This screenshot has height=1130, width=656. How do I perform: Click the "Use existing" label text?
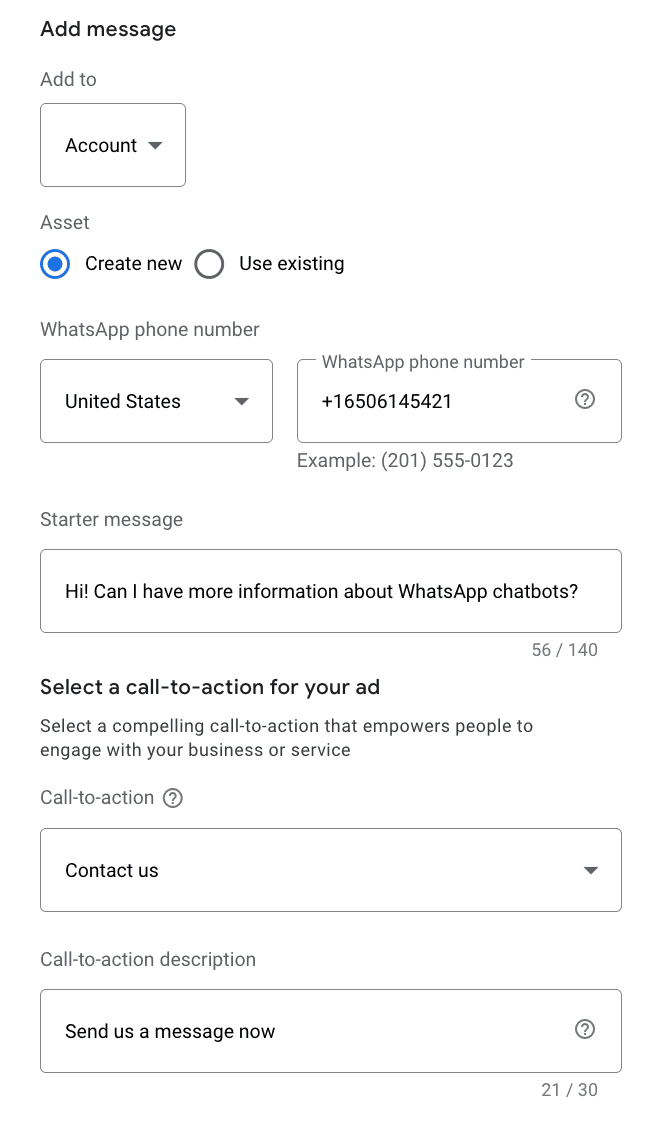click(x=291, y=264)
